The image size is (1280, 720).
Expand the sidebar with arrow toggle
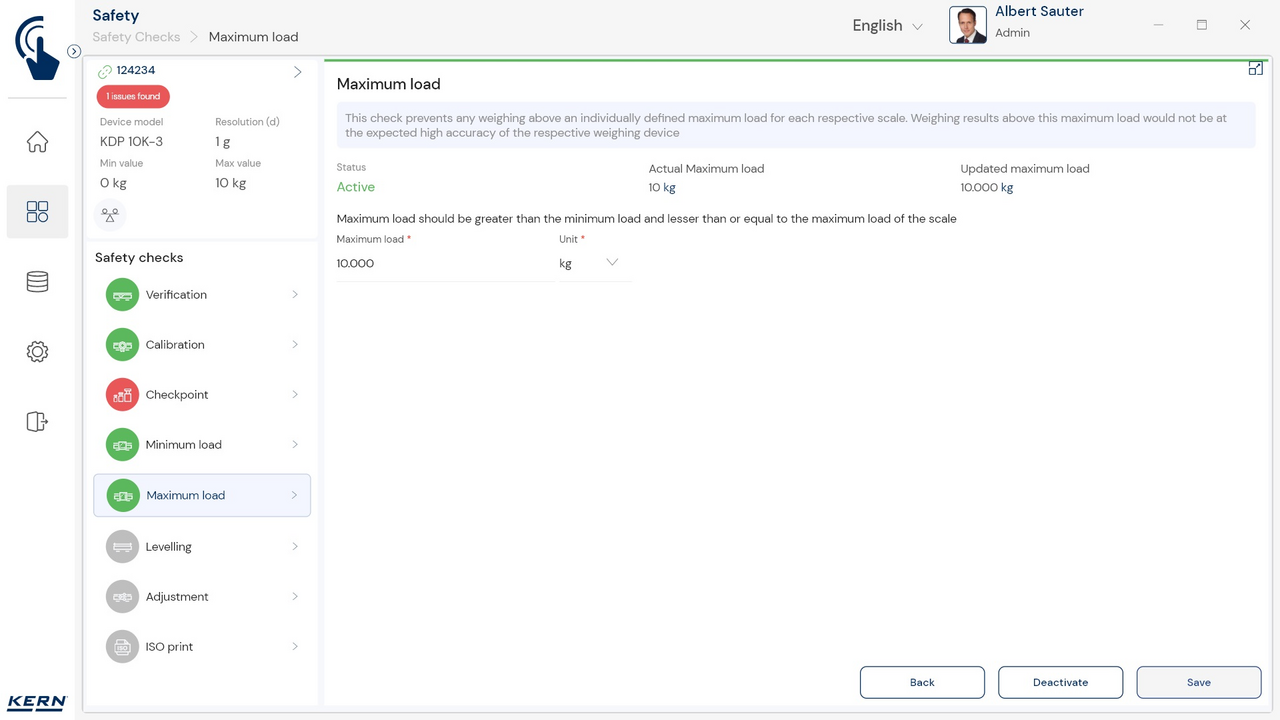click(x=74, y=51)
